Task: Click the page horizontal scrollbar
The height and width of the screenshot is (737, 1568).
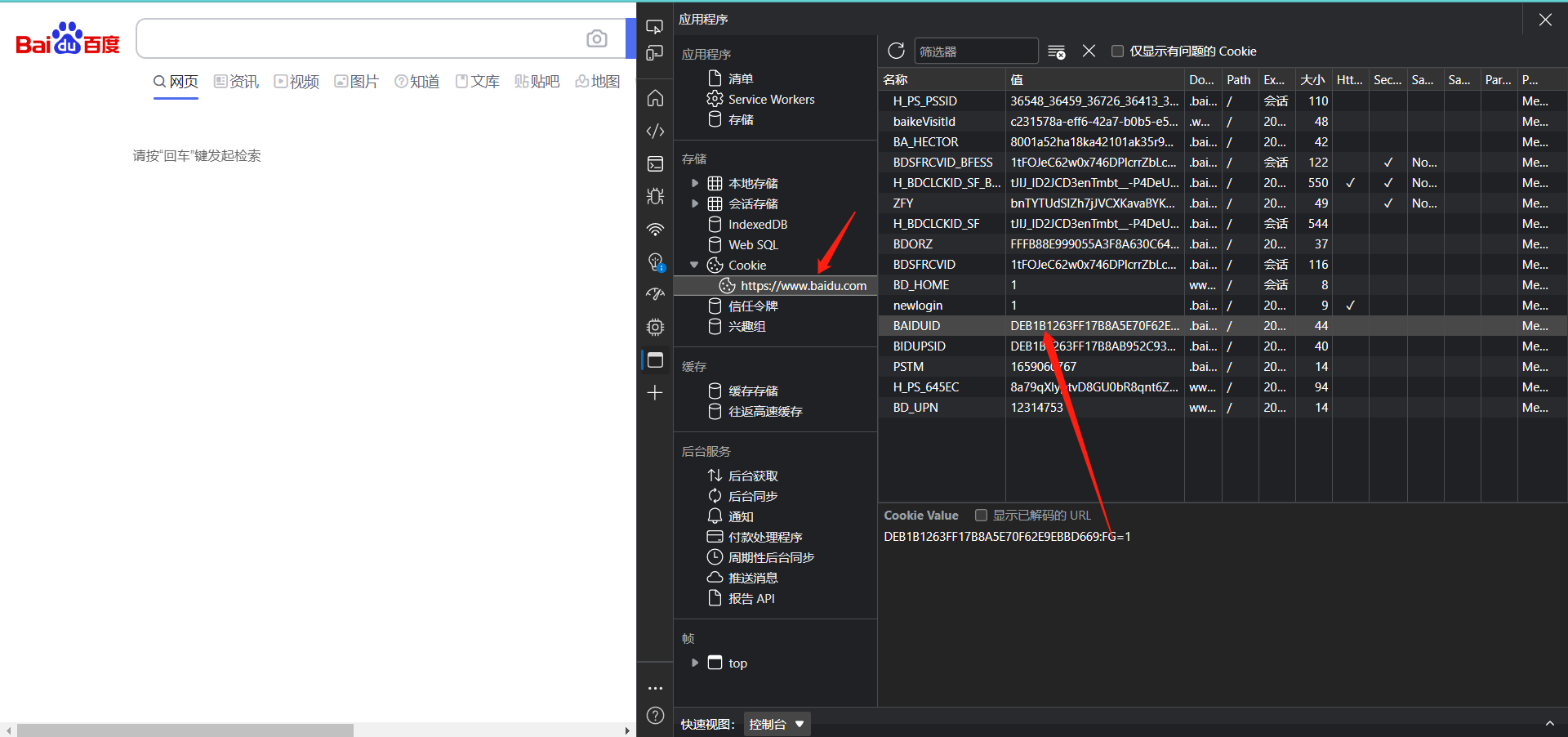Action: click(x=185, y=730)
